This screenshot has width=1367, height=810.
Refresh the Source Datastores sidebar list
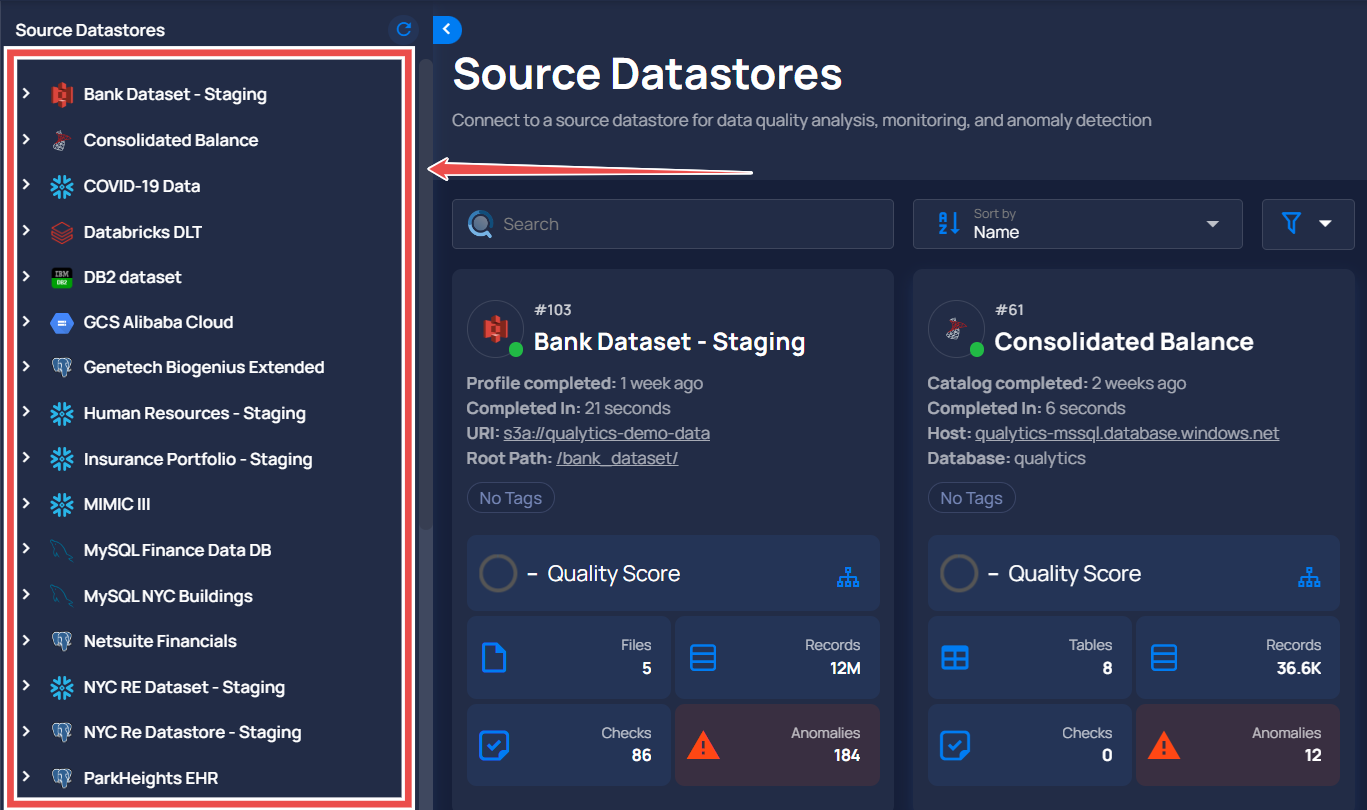click(403, 30)
